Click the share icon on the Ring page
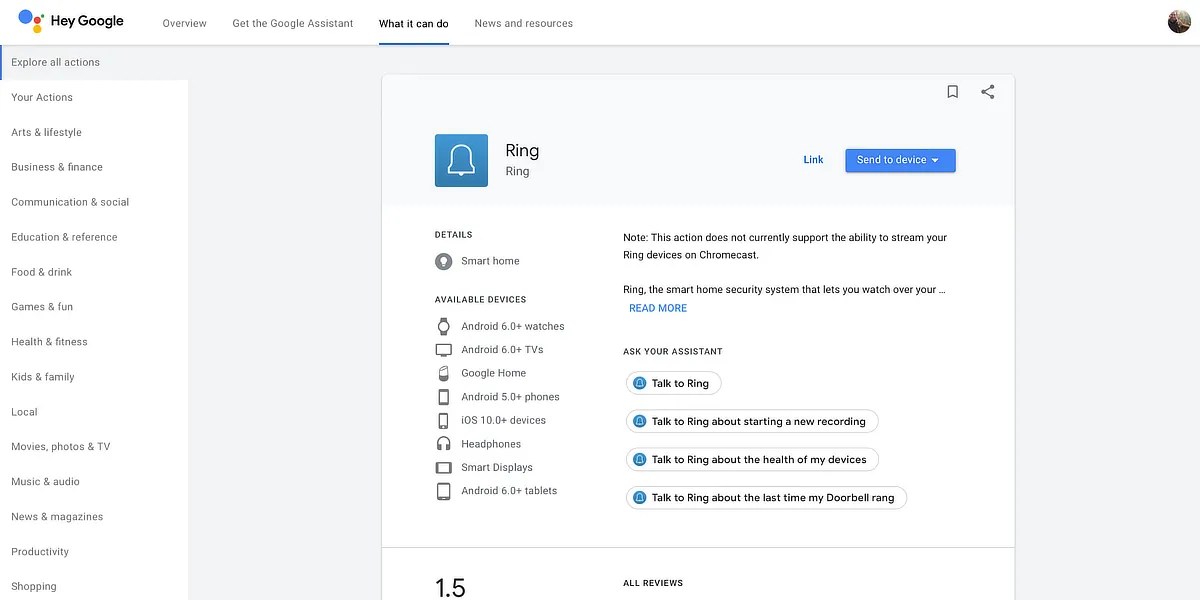Image resolution: width=1200 pixels, height=600 pixels. pos(988,91)
